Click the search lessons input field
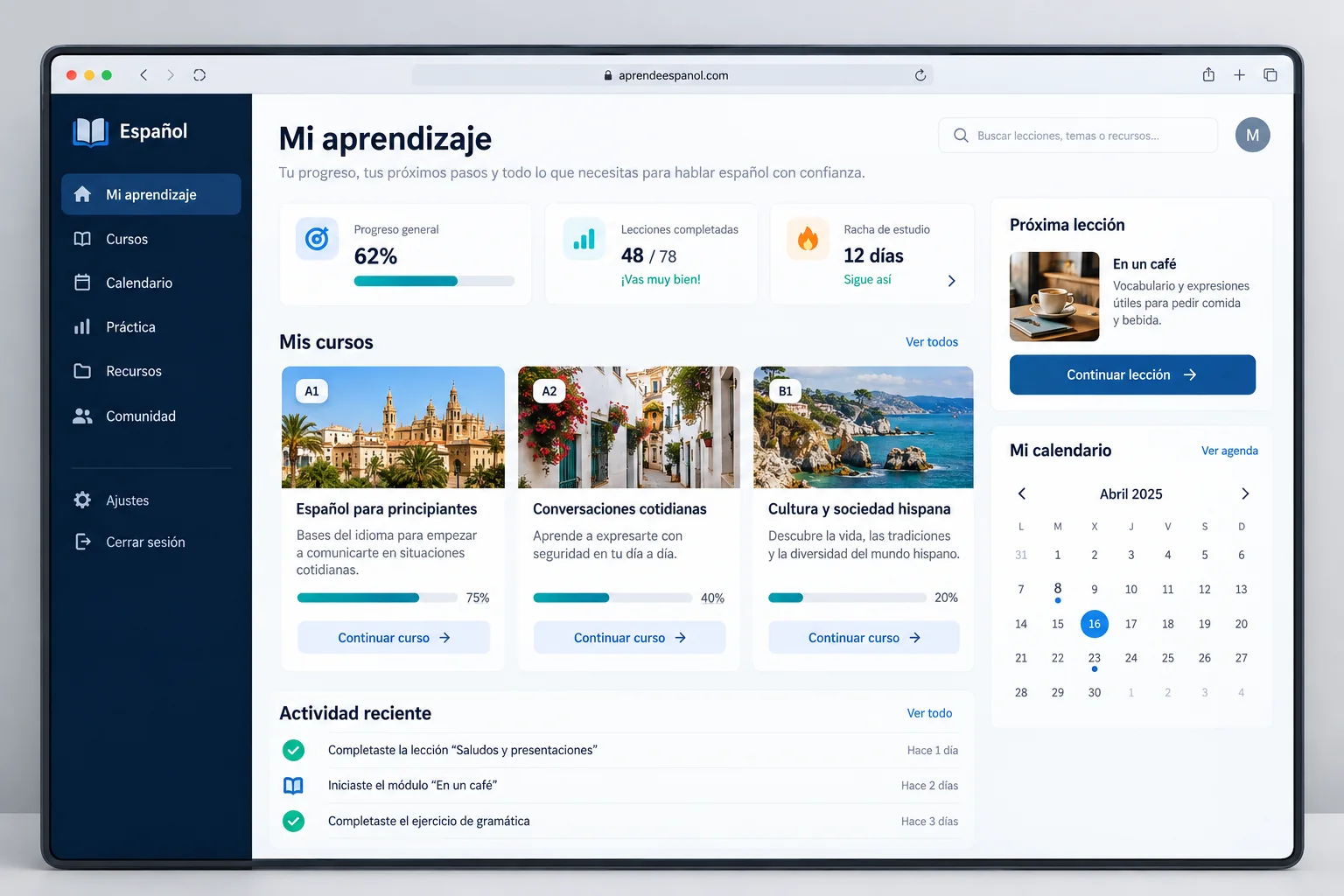 click(x=1078, y=136)
